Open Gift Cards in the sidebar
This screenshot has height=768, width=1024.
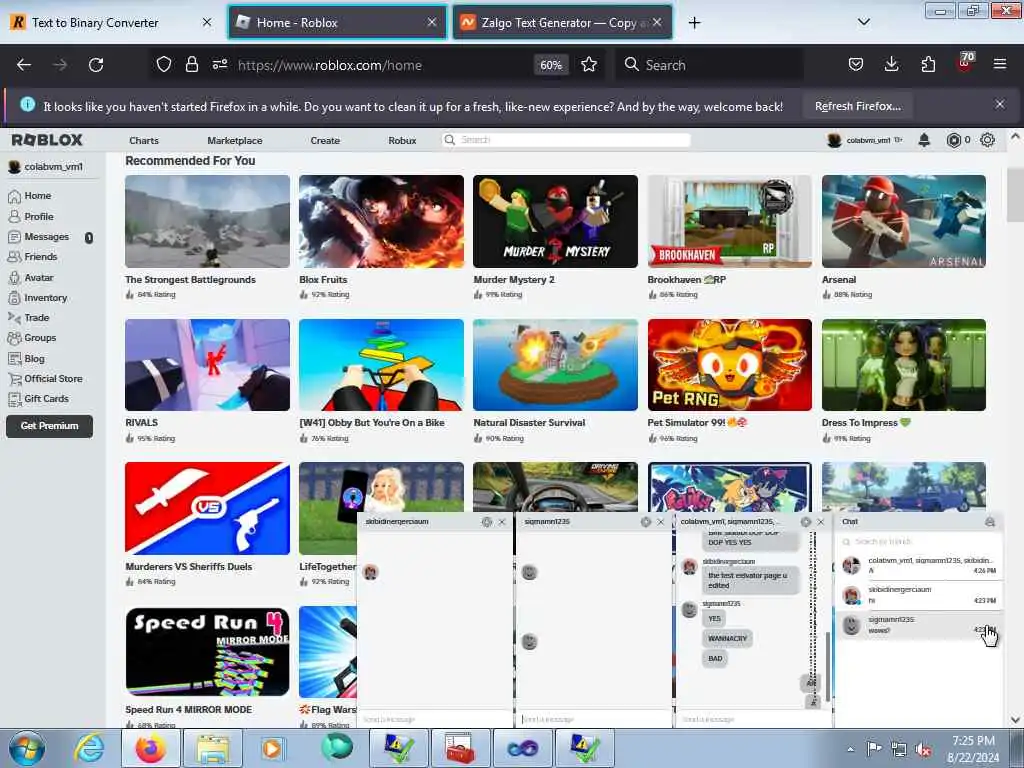[46, 398]
